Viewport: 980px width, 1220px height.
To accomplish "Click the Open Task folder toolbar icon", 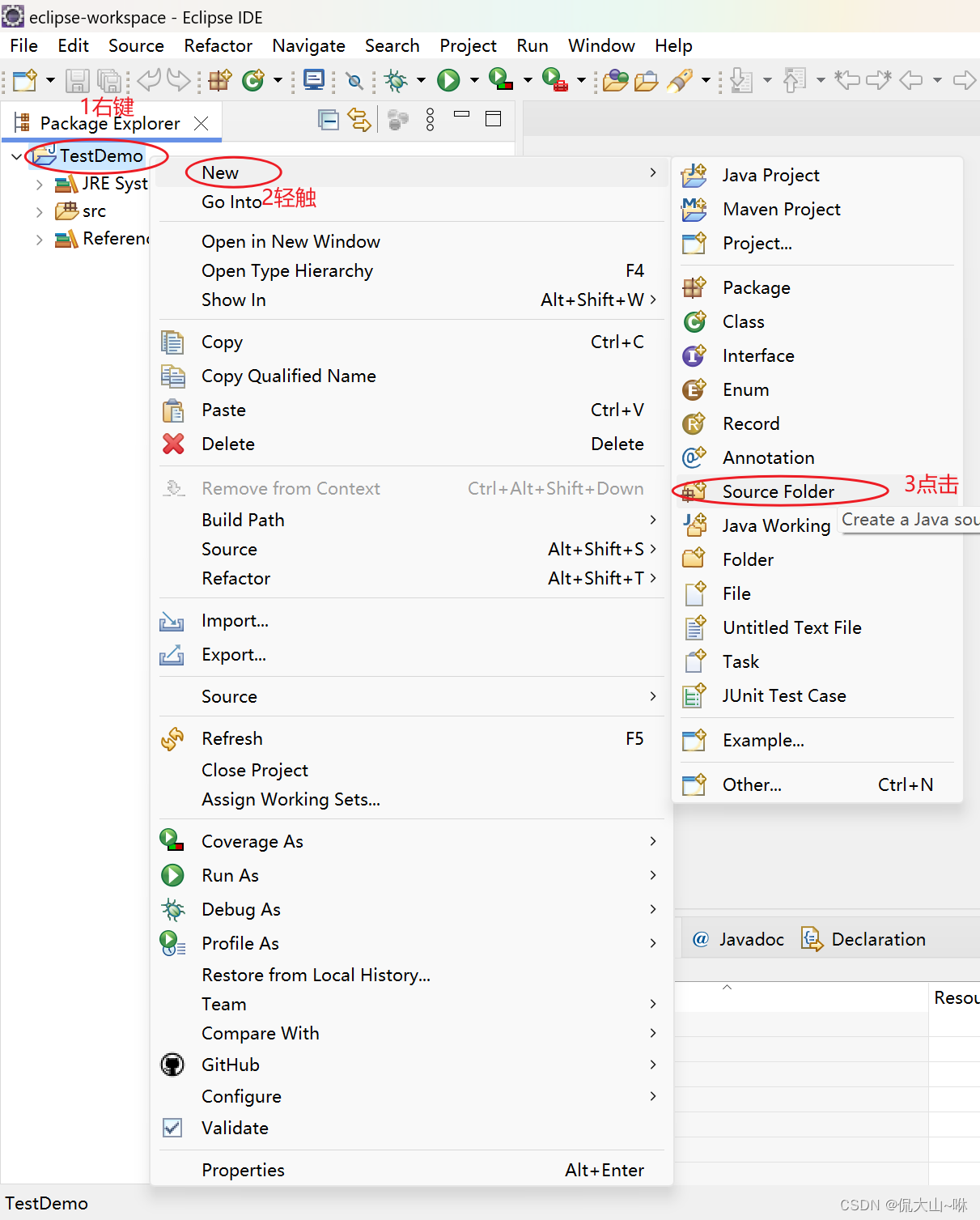I will point(646,80).
